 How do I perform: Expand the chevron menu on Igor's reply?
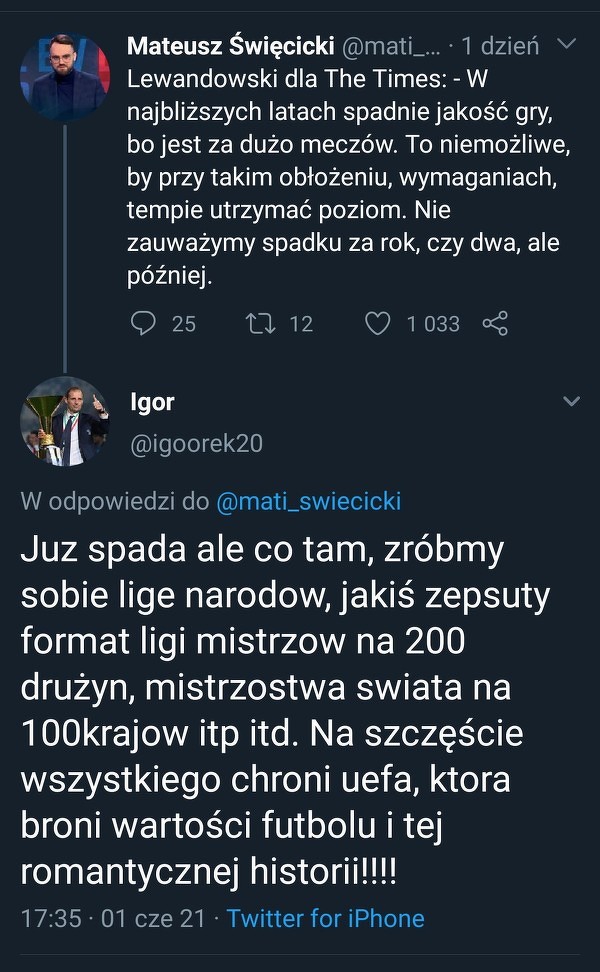click(x=572, y=402)
